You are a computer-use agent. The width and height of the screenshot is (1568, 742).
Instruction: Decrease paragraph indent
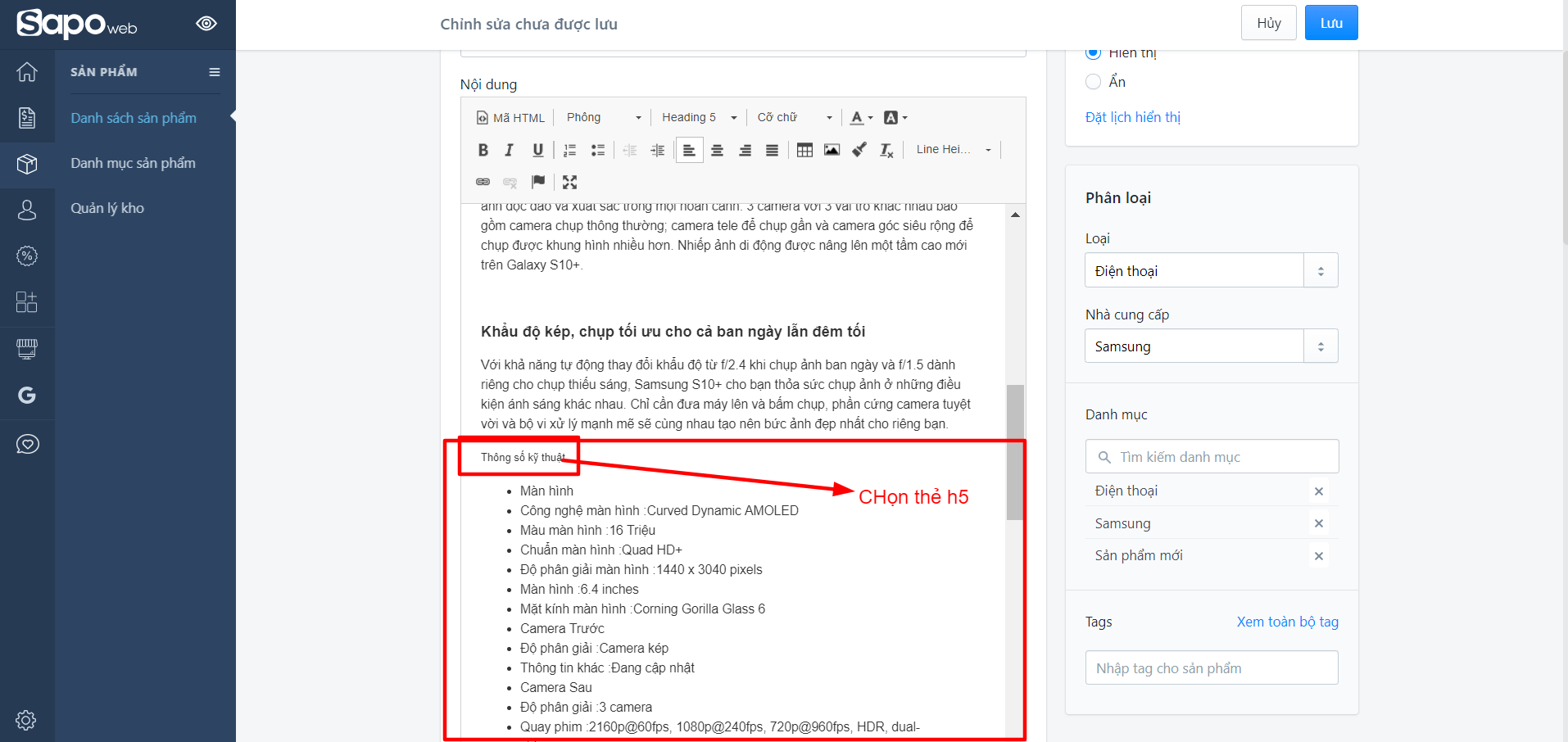630,150
